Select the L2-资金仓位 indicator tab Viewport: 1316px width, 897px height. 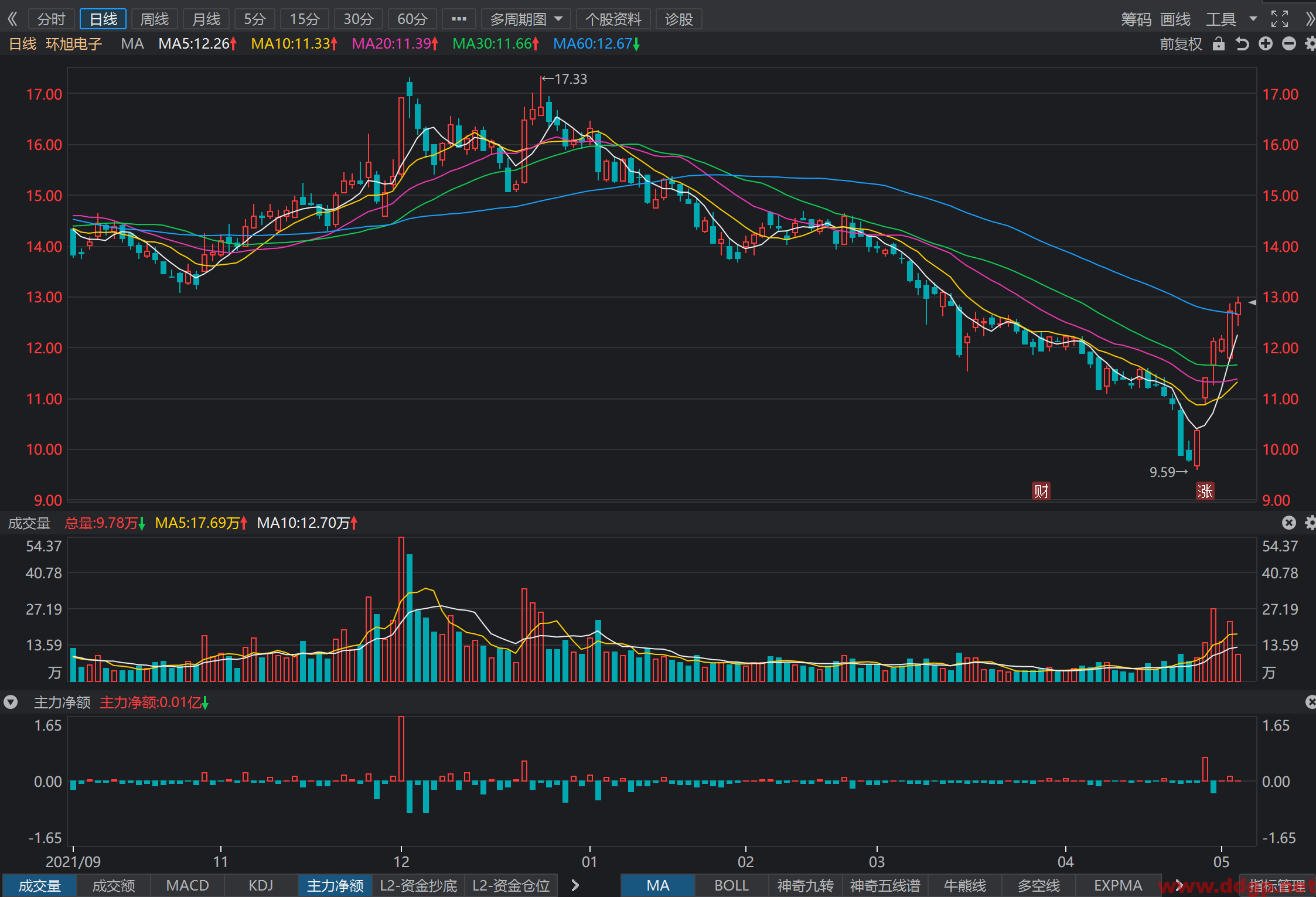[x=511, y=885]
